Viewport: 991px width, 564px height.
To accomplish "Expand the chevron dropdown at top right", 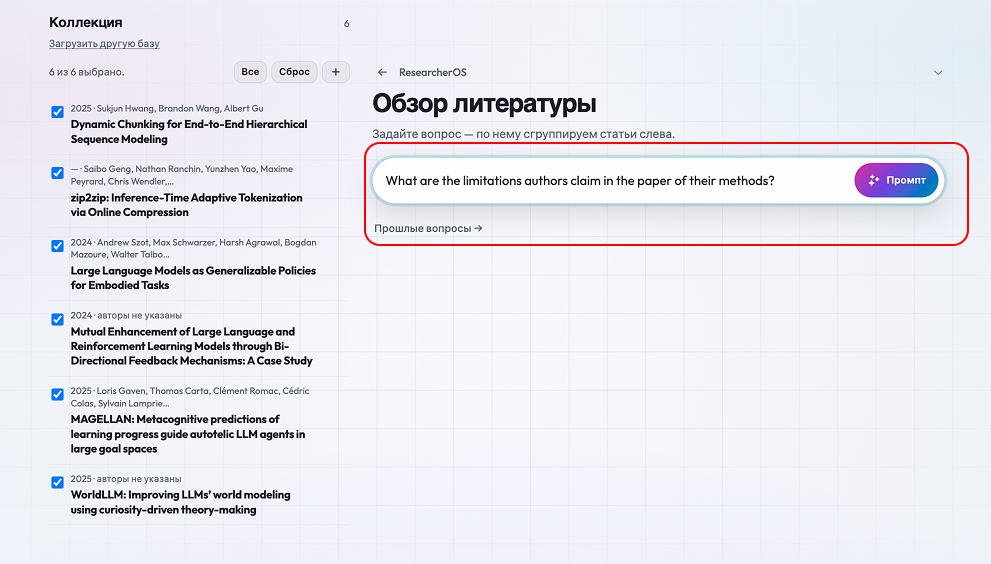I will pyautogui.click(x=938, y=73).
